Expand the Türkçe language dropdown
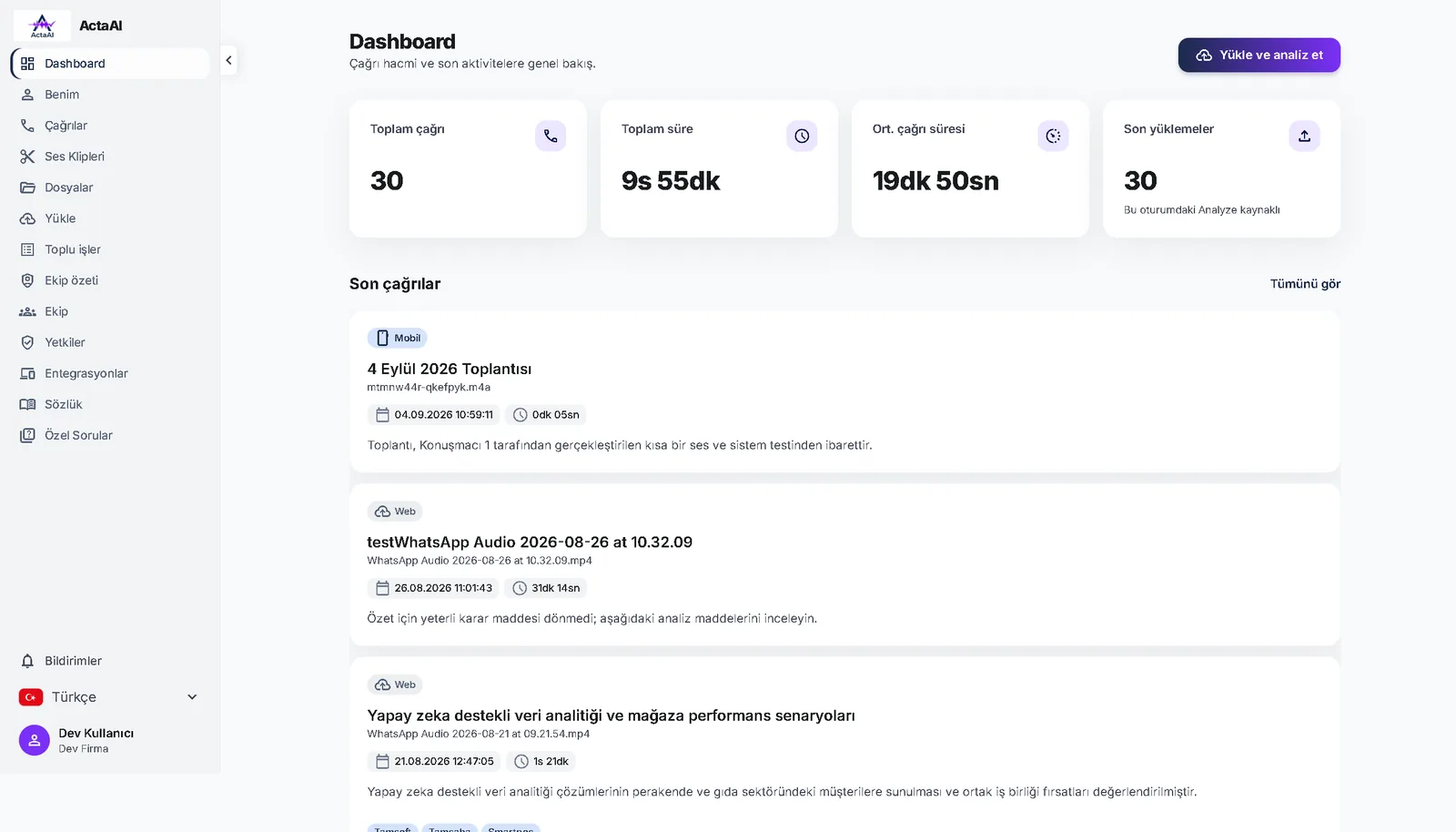The width and height of the screenshot is (1456, 832). [110, 697]
